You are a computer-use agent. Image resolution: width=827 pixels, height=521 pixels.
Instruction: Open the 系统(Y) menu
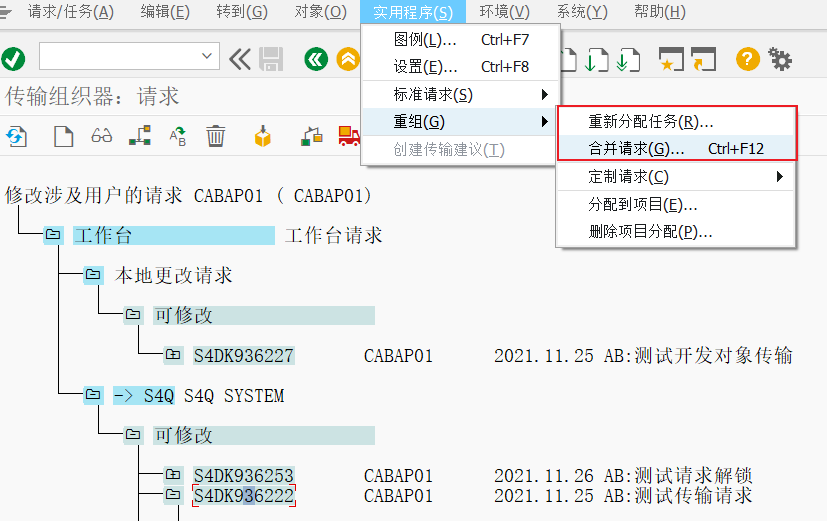(x=582, y=12)
